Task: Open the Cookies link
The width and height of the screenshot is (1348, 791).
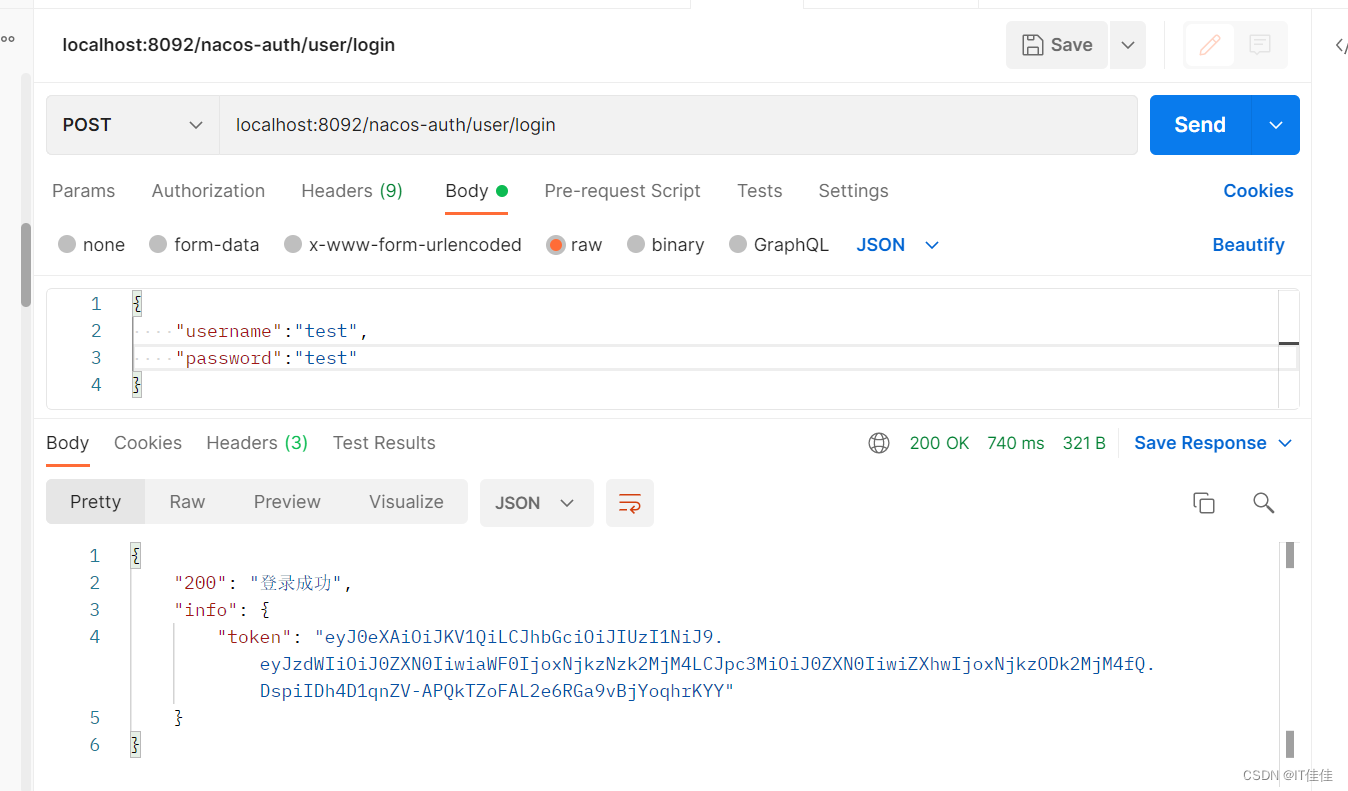Action: (1258, 191)
